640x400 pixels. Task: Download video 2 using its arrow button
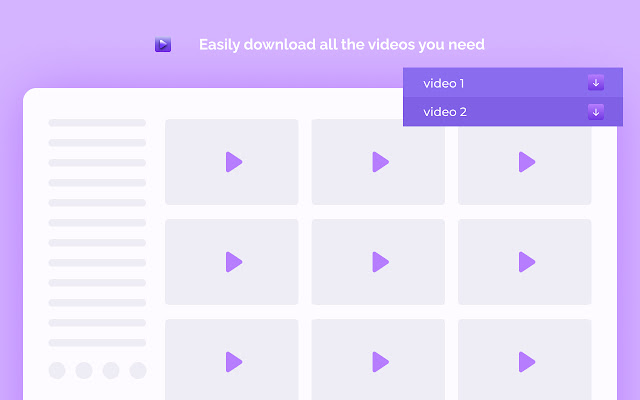[x=596, y=112]
